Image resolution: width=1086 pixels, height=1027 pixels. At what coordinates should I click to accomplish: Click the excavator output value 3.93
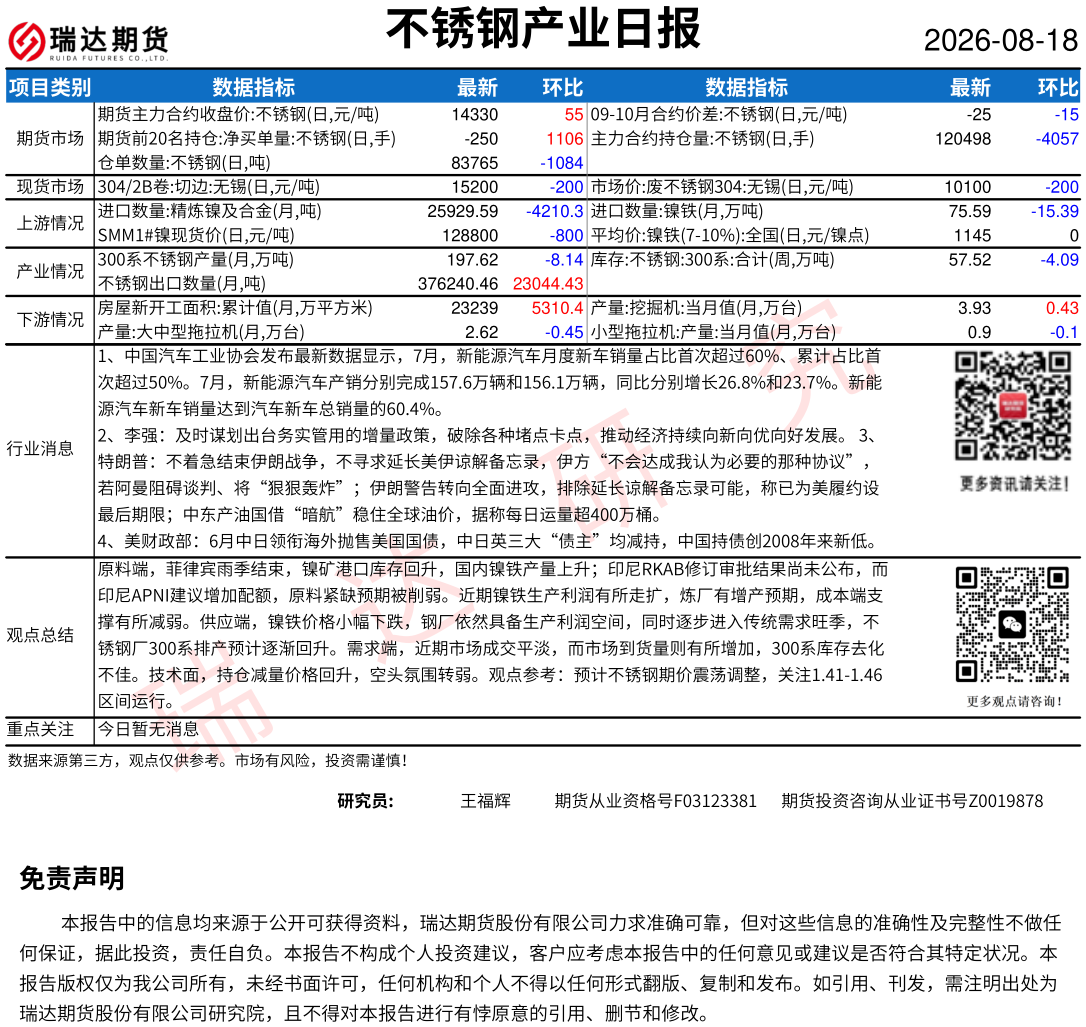coord(974,308)
